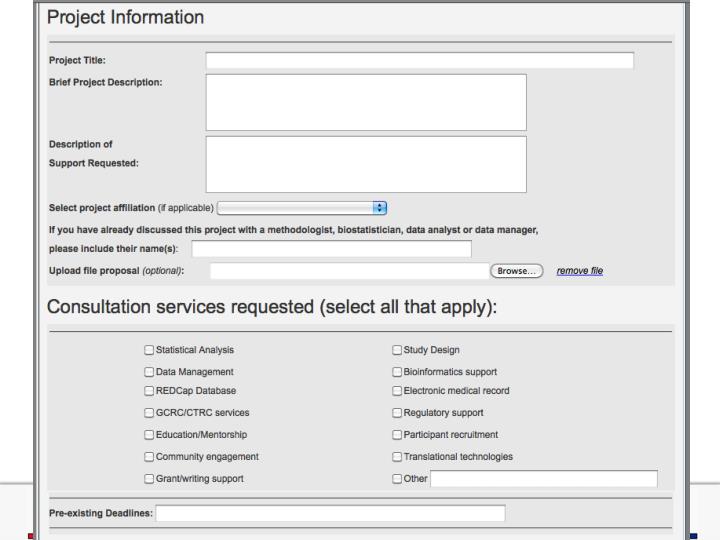
Task: Enable Bioinformatics support checkbox
Action: (x=397, y=372)
